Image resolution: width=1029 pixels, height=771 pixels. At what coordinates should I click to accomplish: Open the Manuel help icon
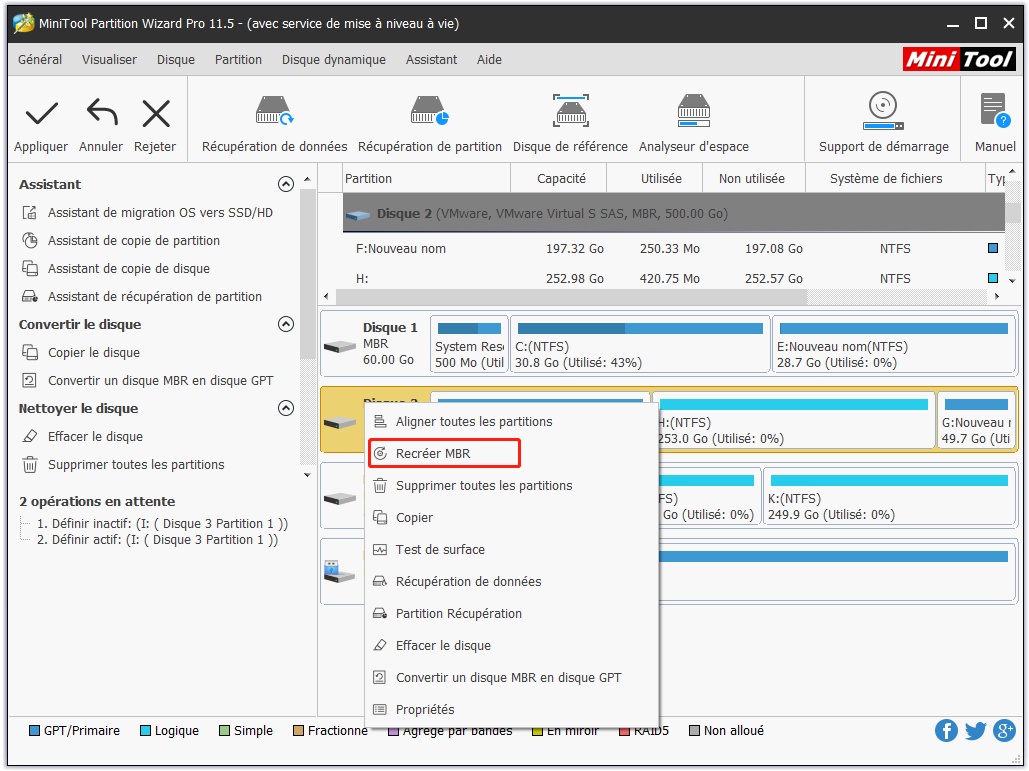[x=995, y=110]
